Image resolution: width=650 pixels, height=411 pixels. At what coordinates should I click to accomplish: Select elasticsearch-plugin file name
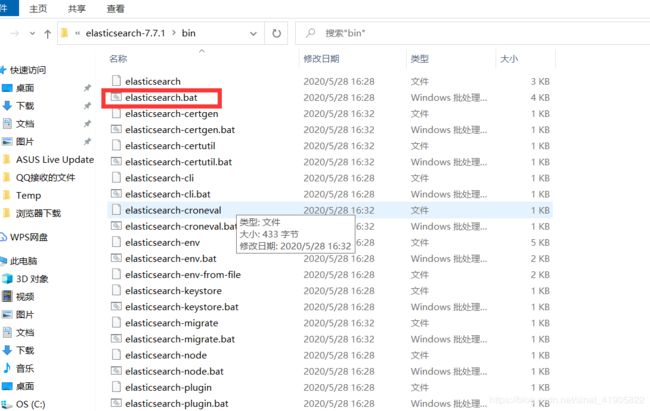(168, 387)
